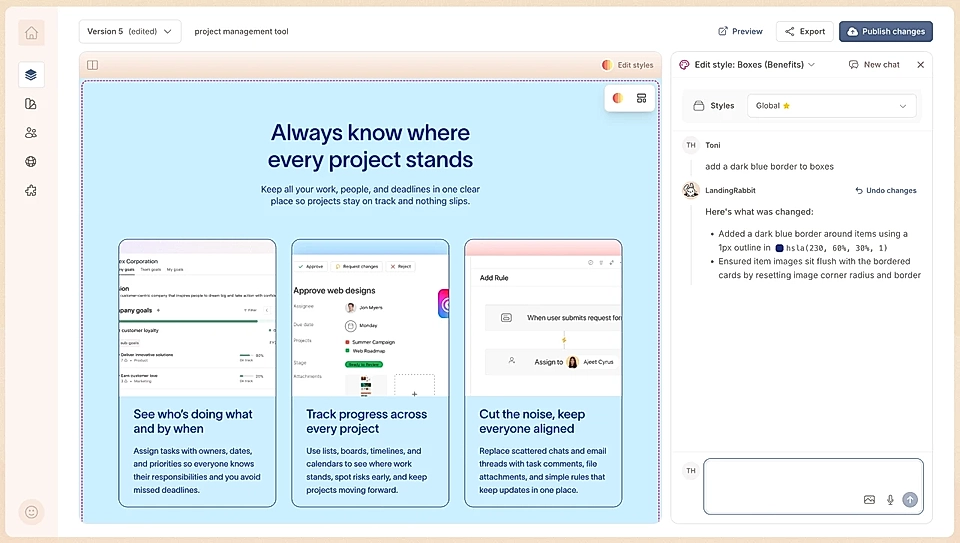Open the puzzle-piece integrations icon
Screen dimensions: 960x543
[x=31, y=190]
